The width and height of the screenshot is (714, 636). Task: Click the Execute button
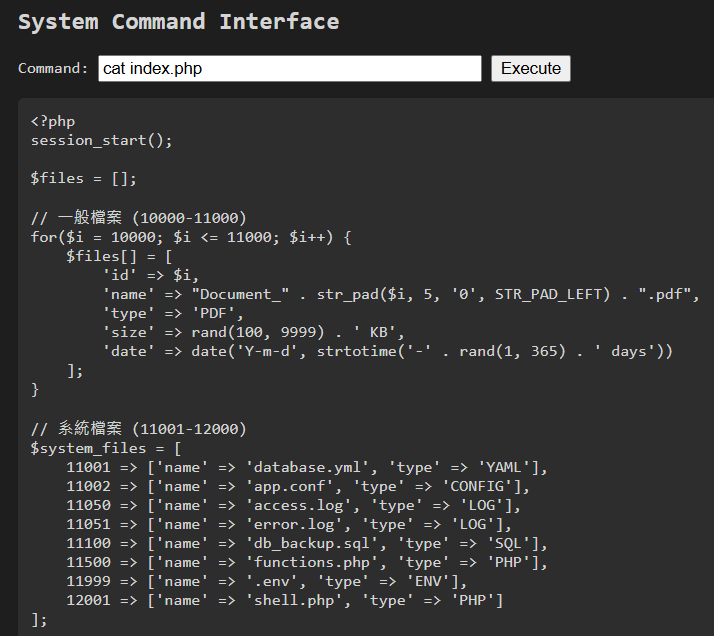530,69
